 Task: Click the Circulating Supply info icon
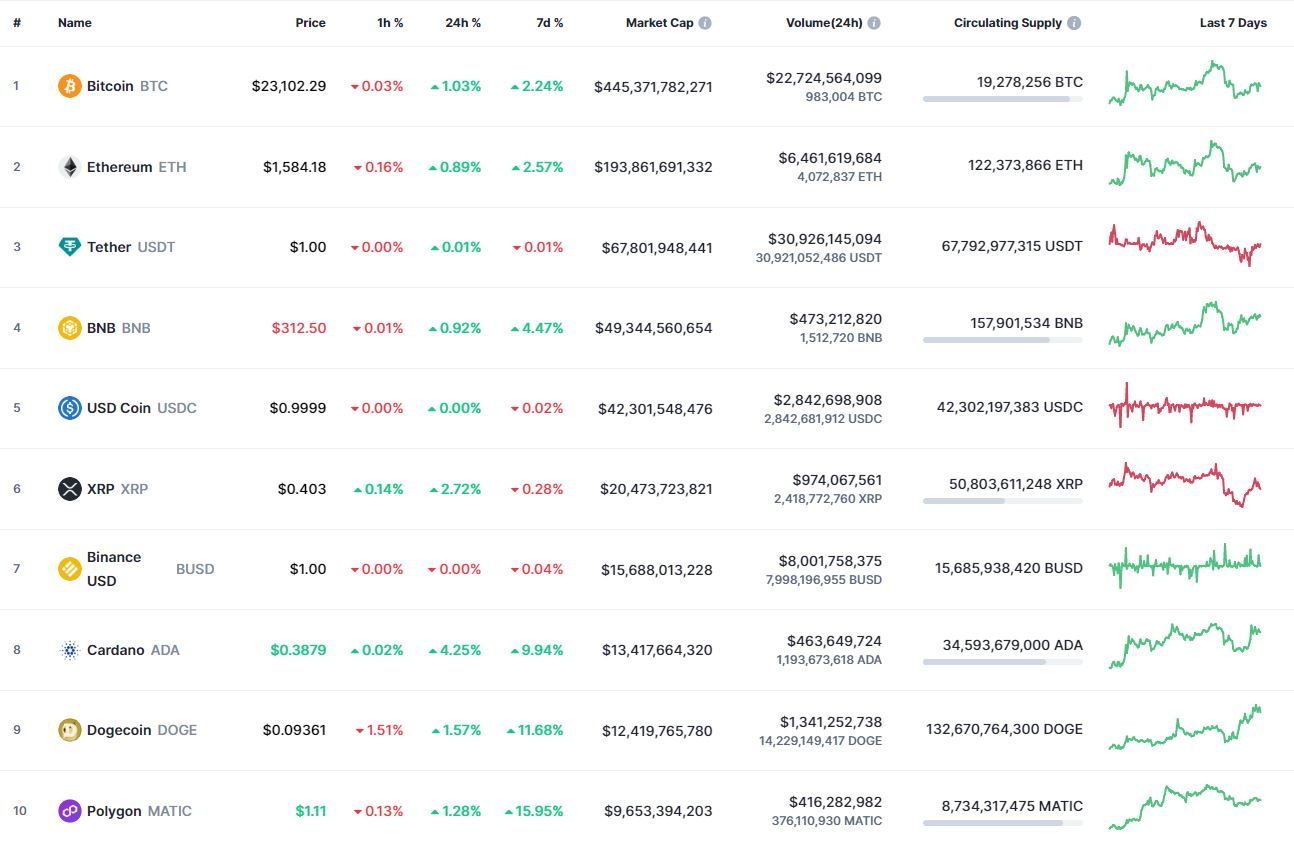click(x=1074, y=23)
